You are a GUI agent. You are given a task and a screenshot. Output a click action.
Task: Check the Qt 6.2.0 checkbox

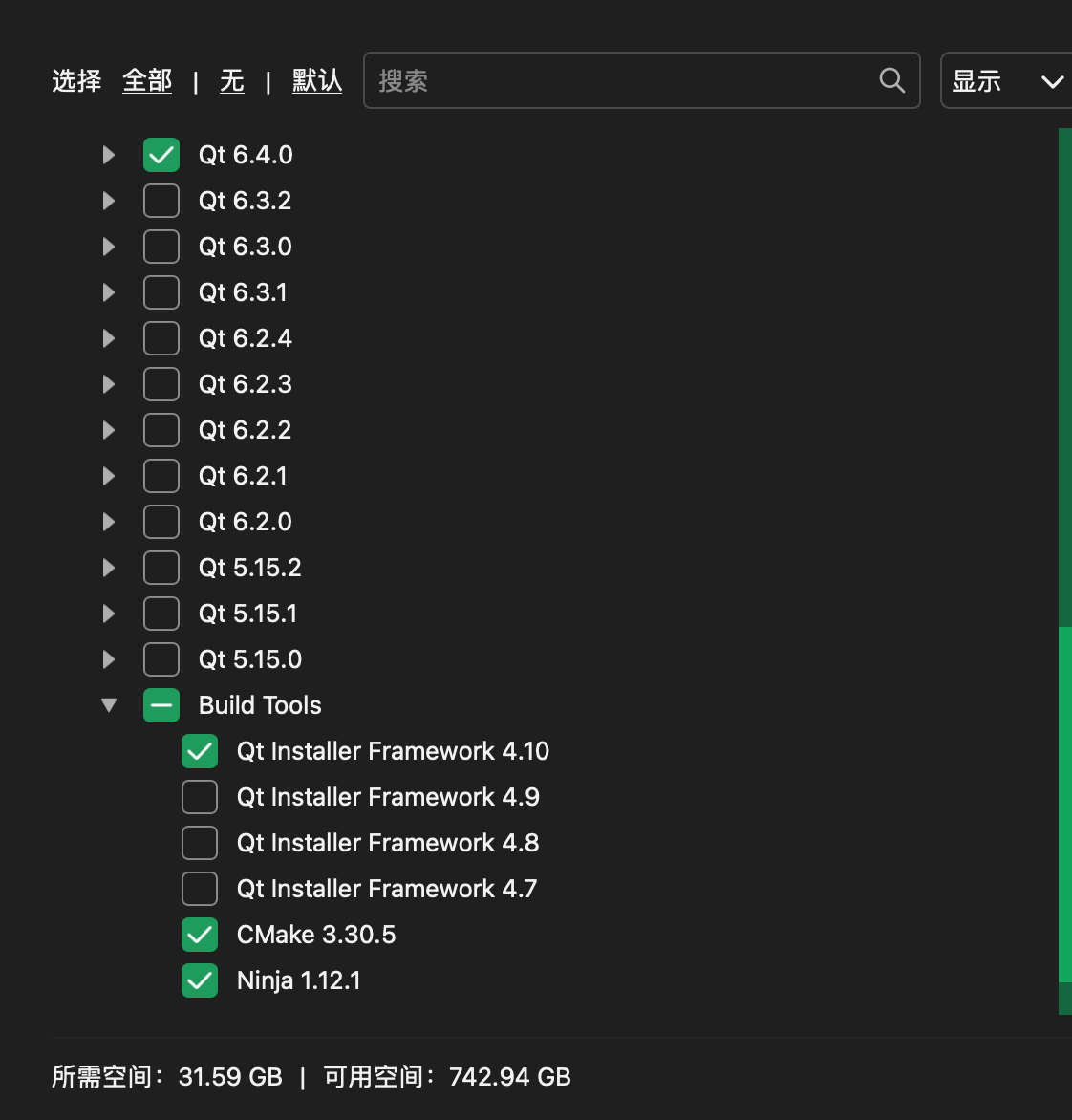[161, 522]
